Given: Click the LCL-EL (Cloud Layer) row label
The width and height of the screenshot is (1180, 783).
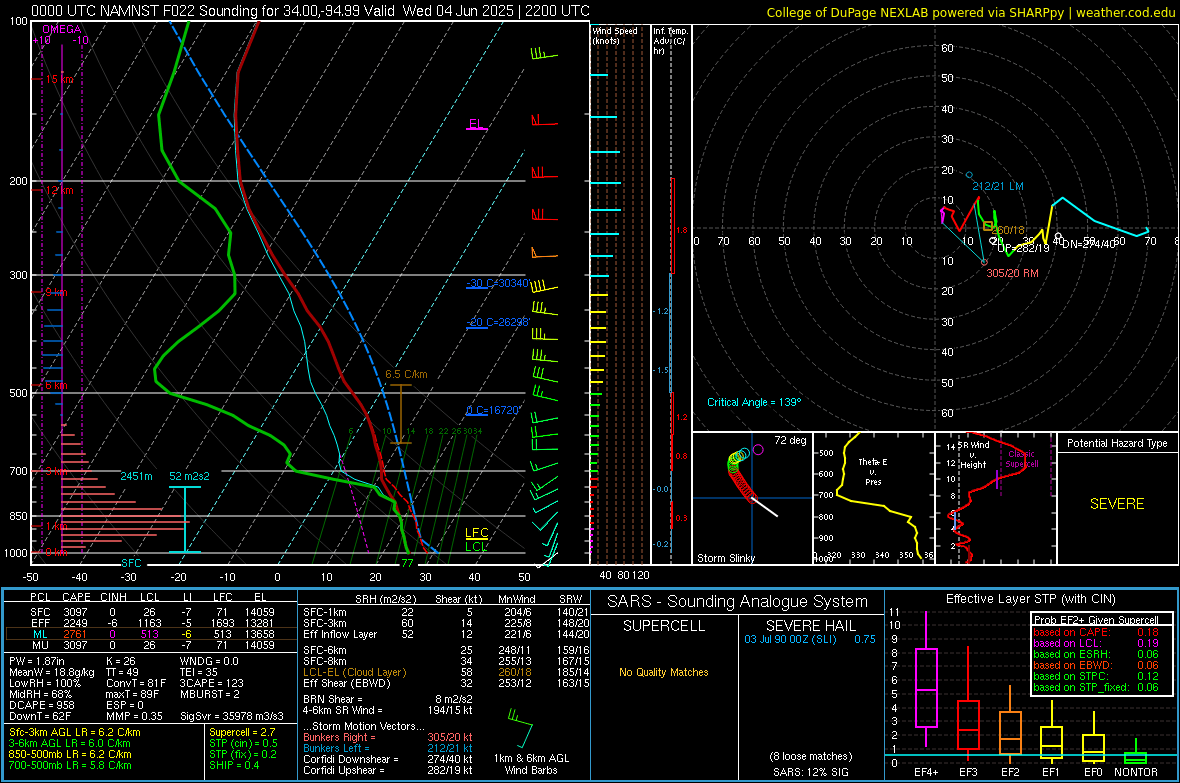Looking at the screenshot, I should [x=354, y=672].
